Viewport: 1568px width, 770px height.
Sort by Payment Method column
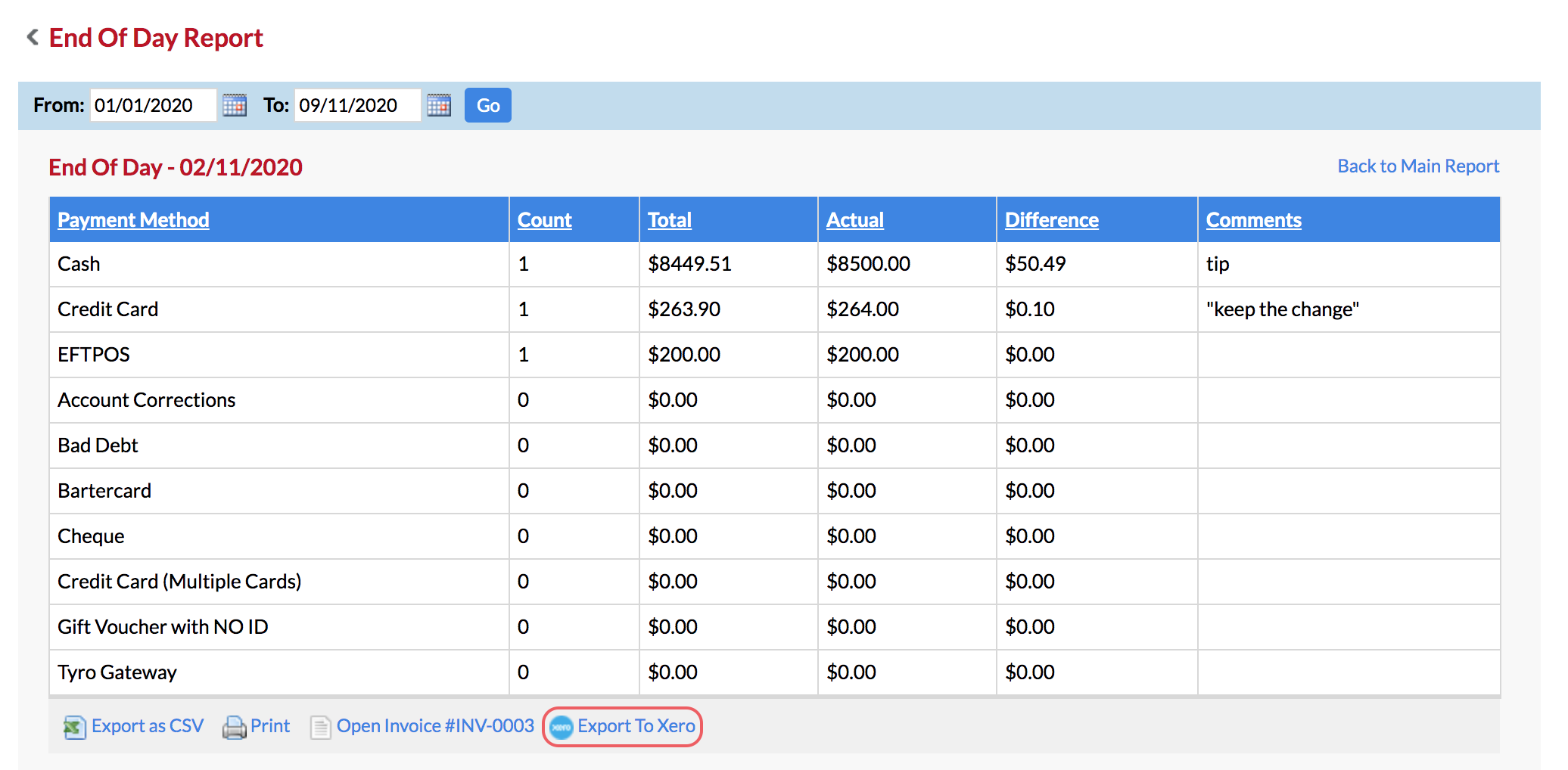[133, 220]
